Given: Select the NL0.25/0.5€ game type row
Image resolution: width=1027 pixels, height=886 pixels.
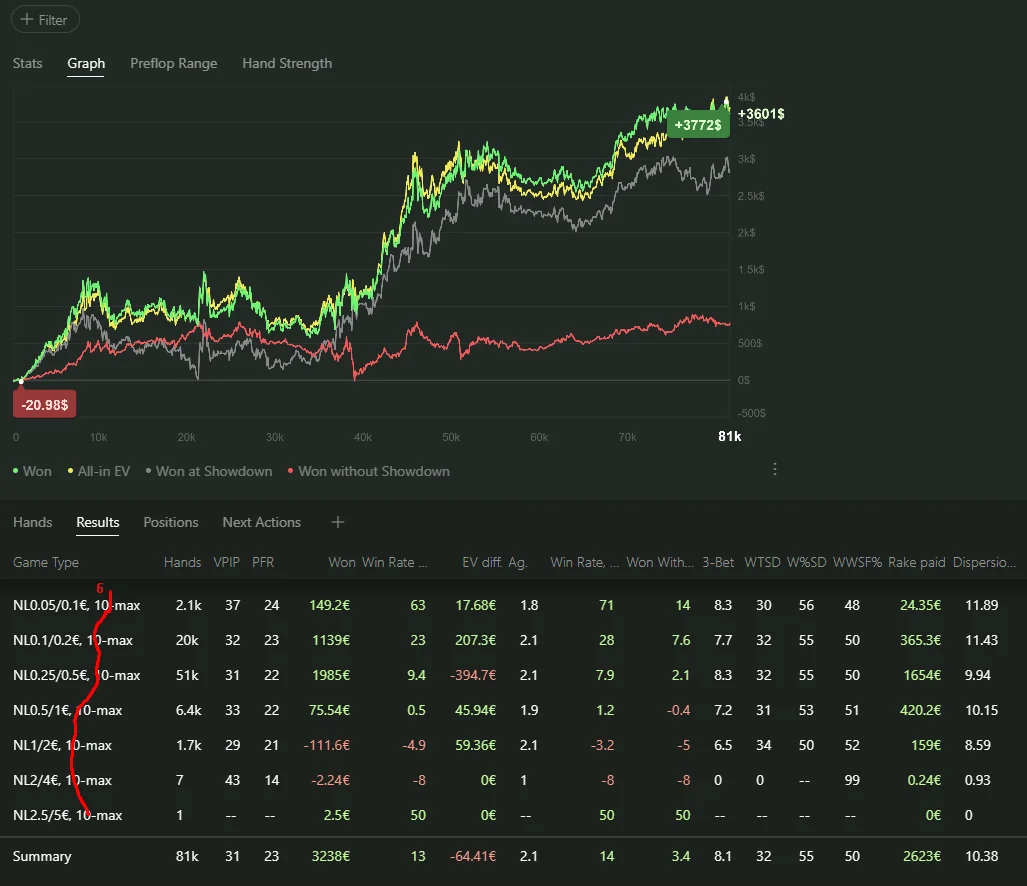Looking at the screenshot, I should 76,675.
